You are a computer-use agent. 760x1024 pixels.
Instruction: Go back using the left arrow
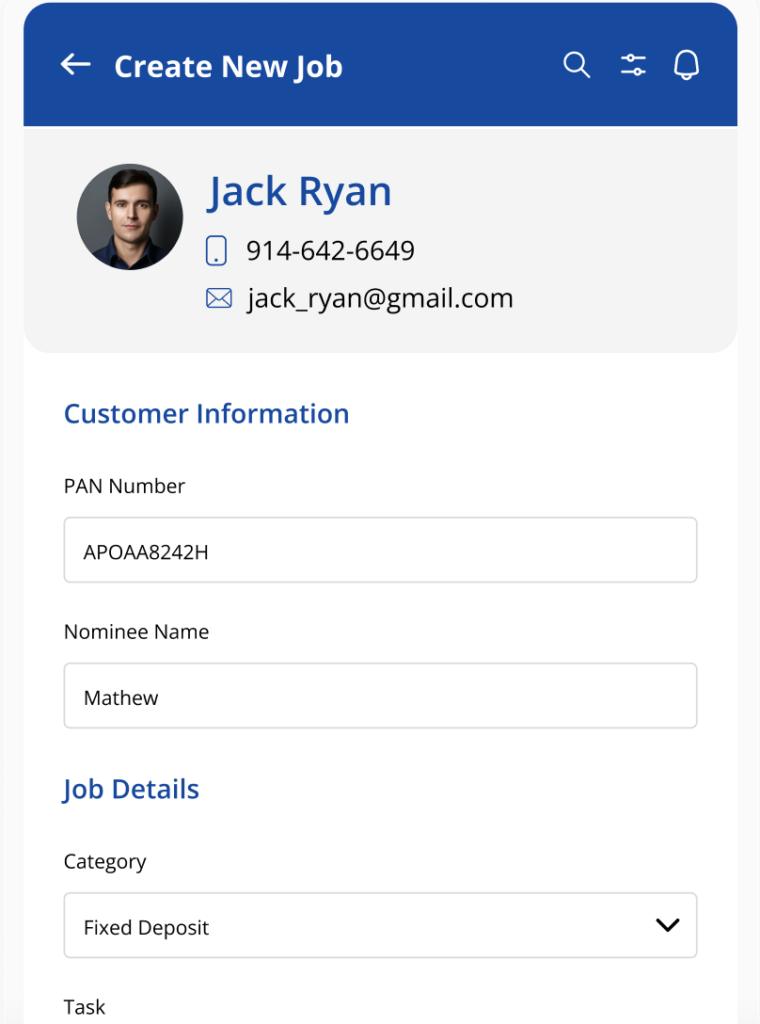pyautogui.click(x=76, y=65)
